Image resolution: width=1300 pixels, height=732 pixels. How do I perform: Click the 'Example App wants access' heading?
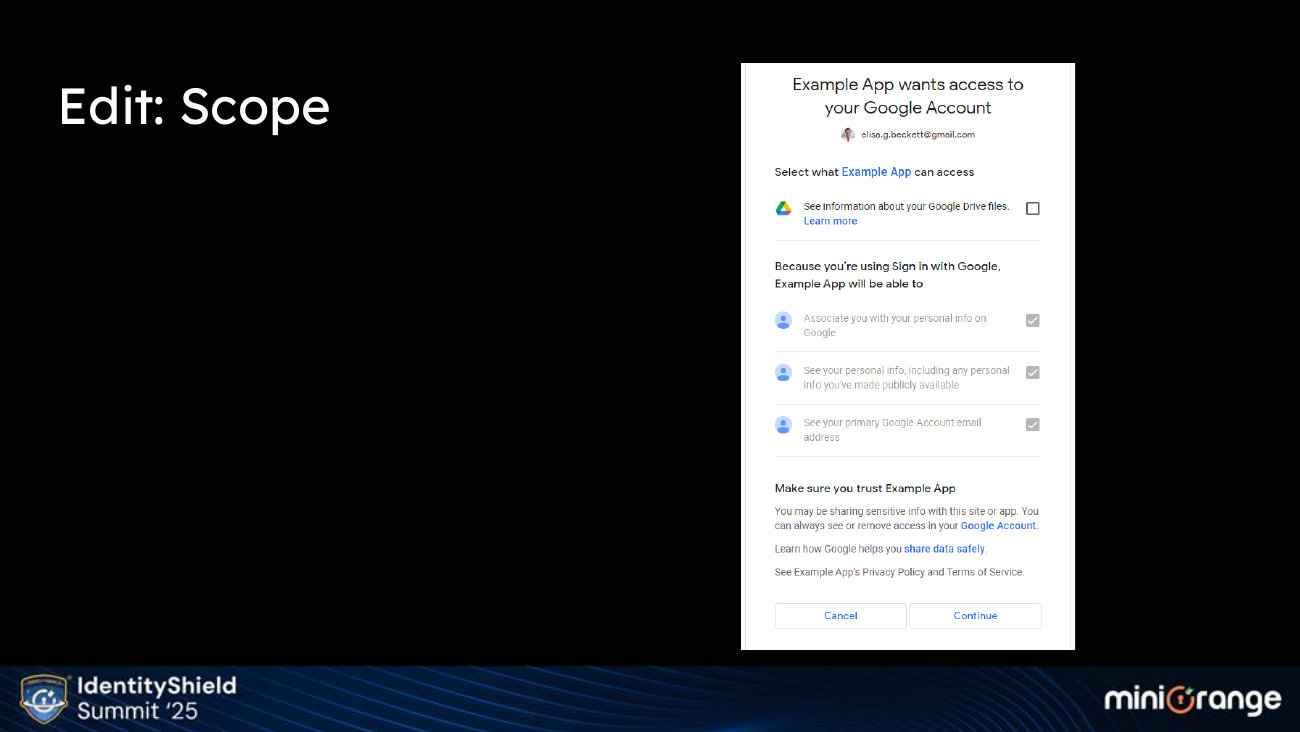[x=908, y=96]
